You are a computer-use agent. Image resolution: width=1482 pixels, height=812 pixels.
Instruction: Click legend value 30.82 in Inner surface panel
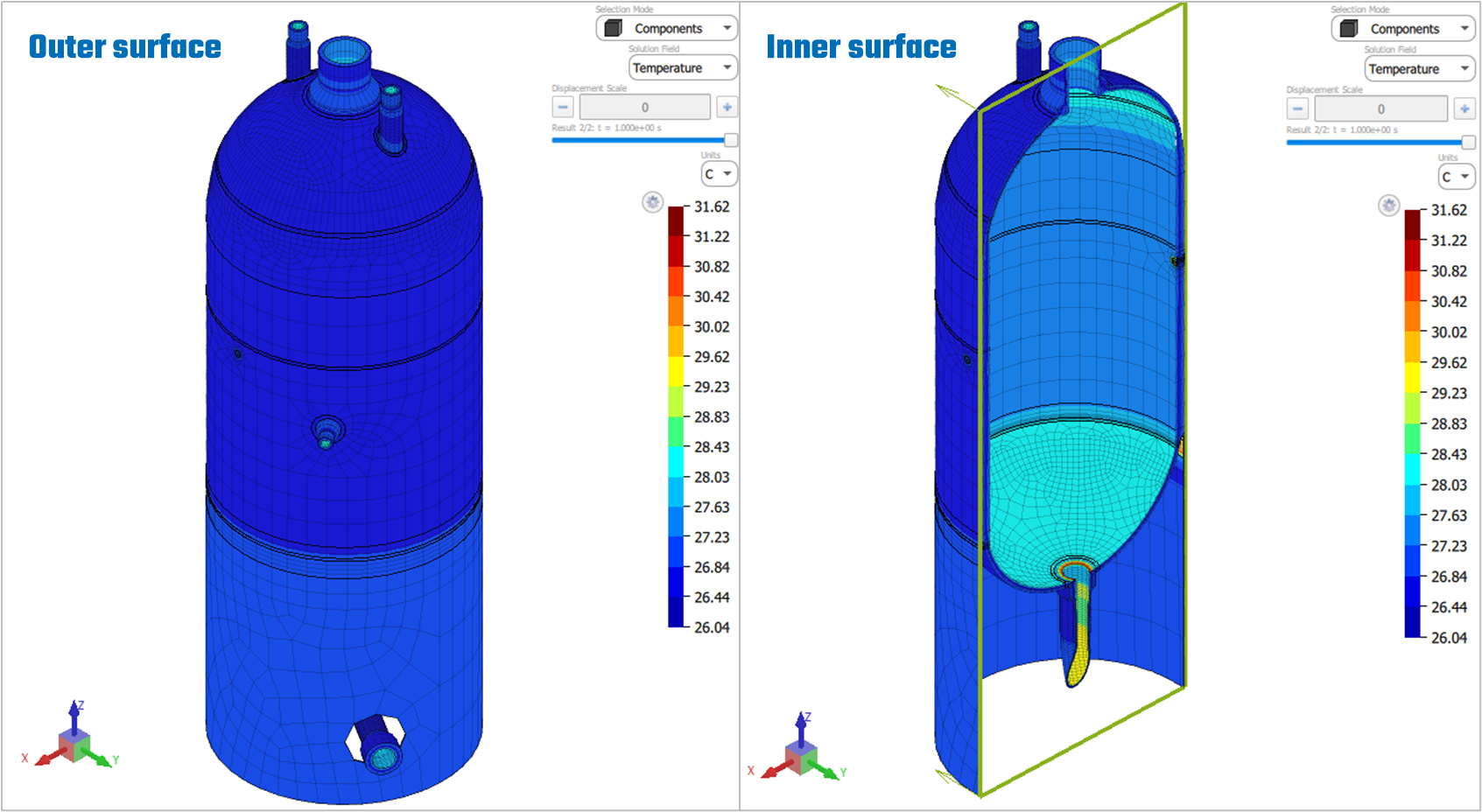point(1449,271)
